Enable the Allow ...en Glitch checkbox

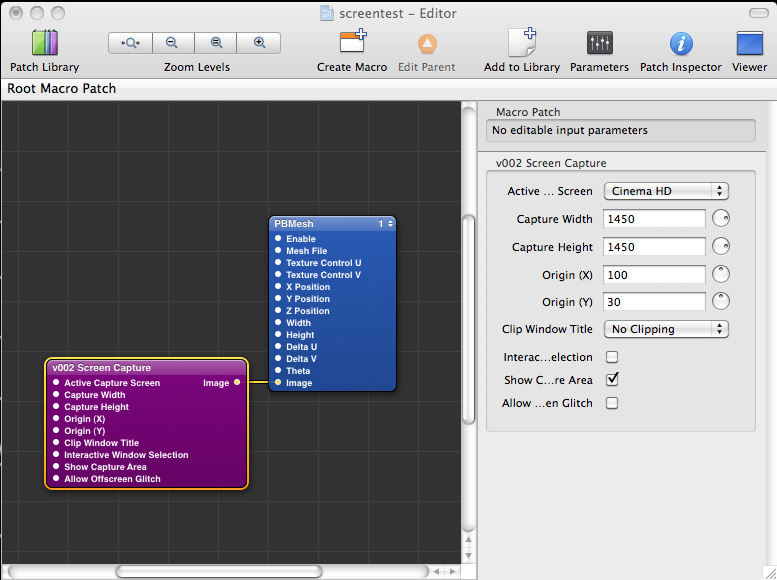pos(612,403)
